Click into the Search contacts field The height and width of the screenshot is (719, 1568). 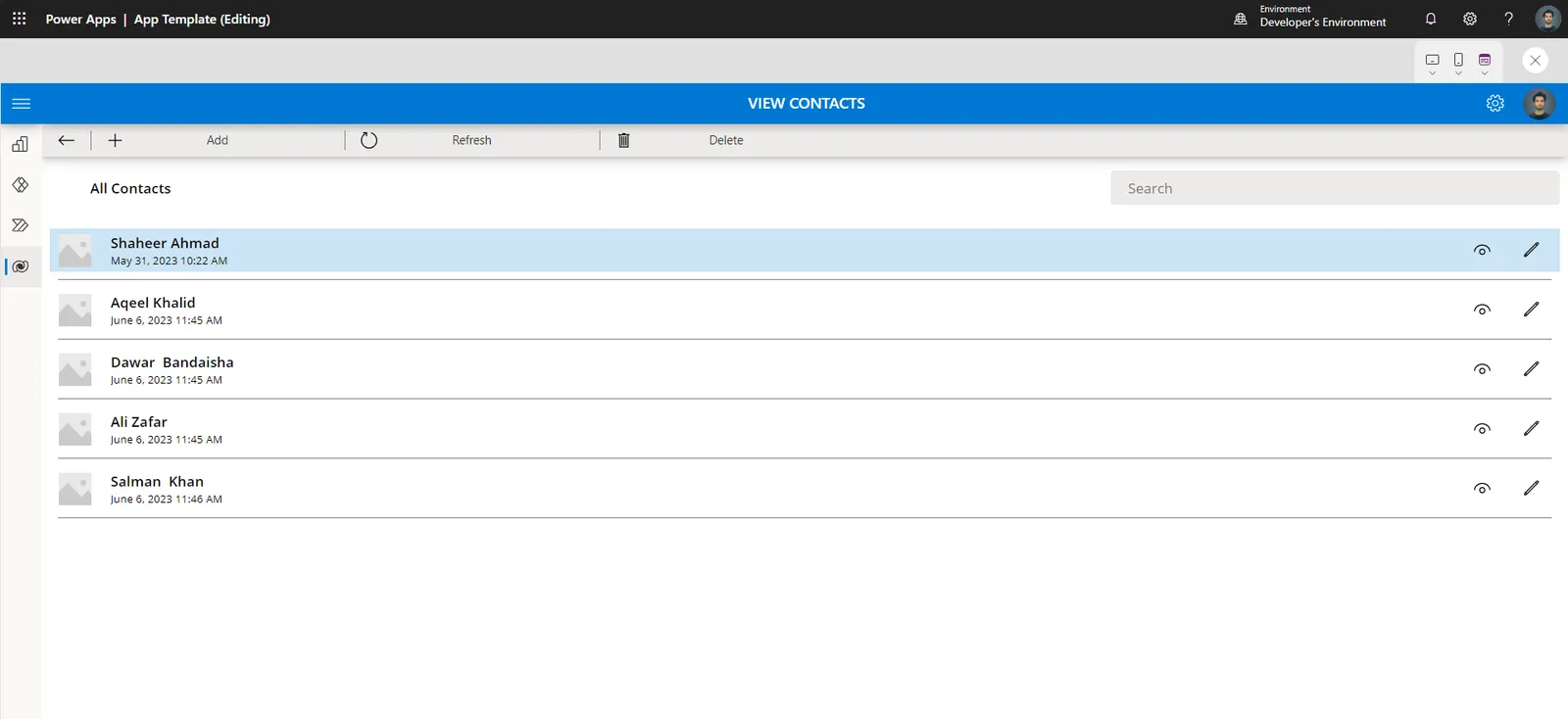pyautogui.click(x=1335, y=188)
